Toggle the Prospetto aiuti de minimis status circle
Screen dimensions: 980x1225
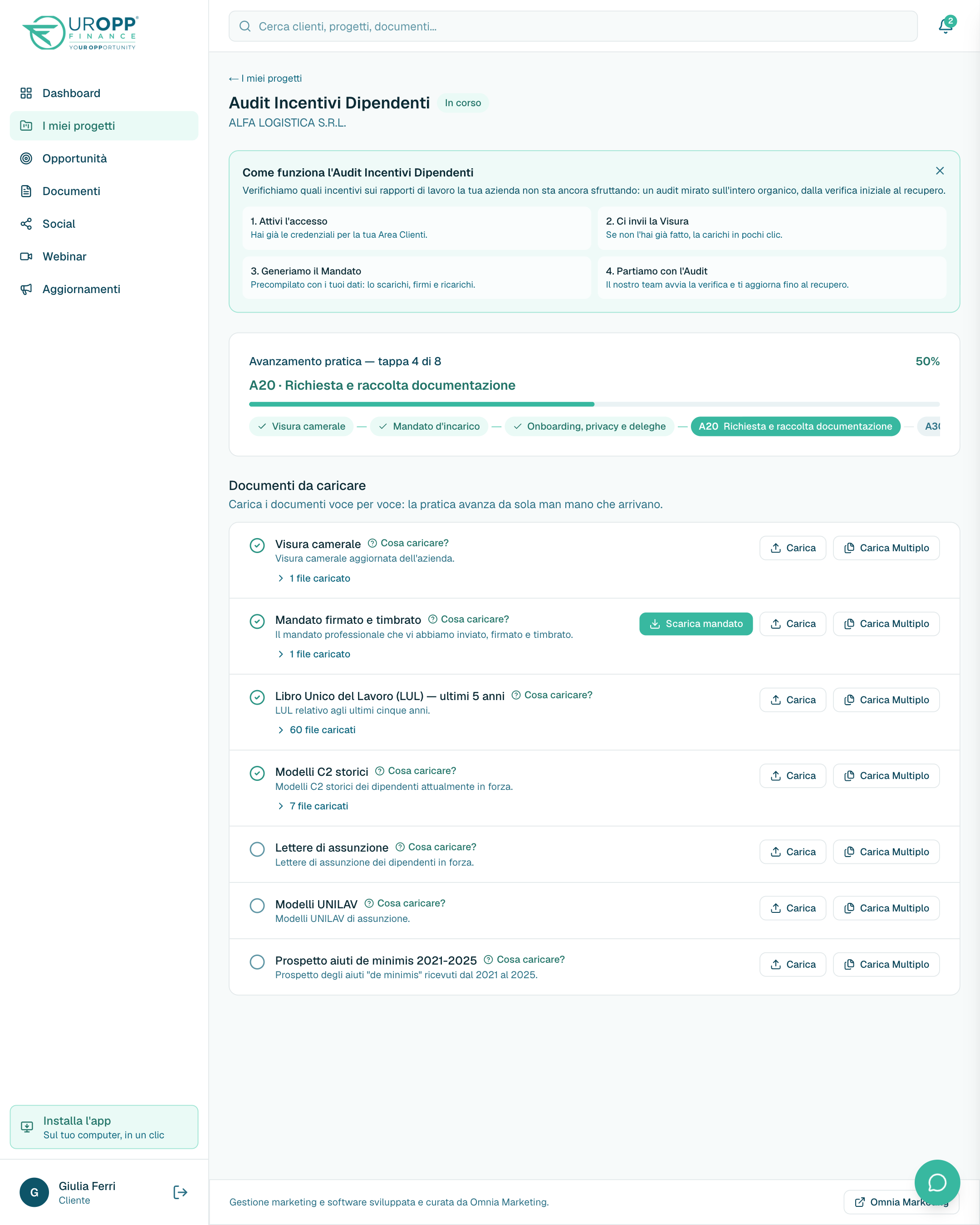(257, 962)
